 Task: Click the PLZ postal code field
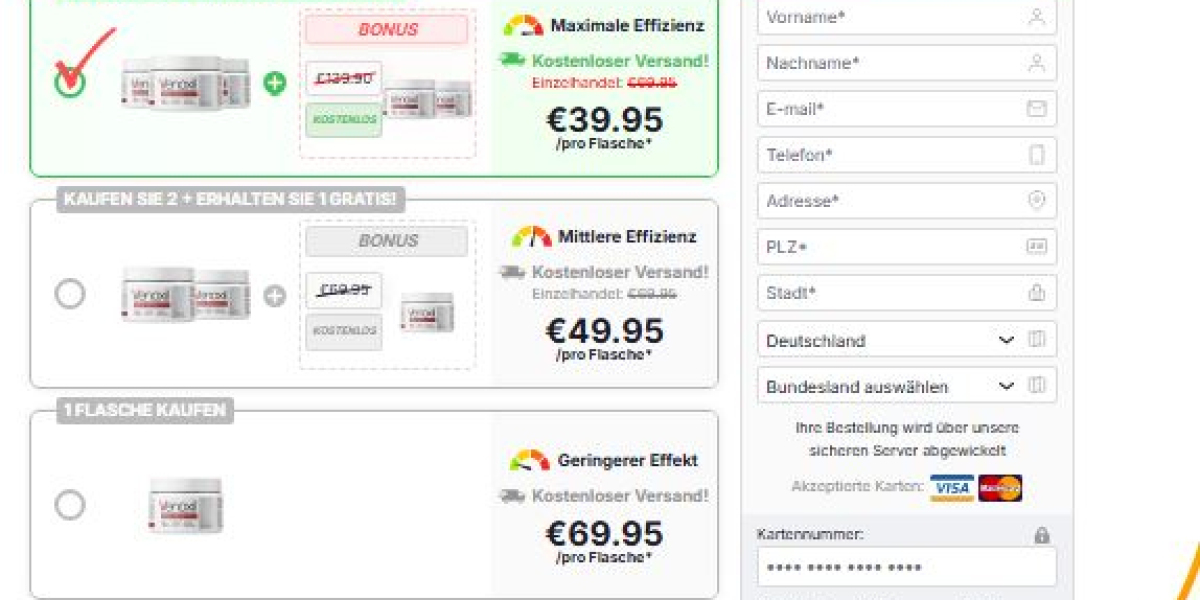coord(890,247)
